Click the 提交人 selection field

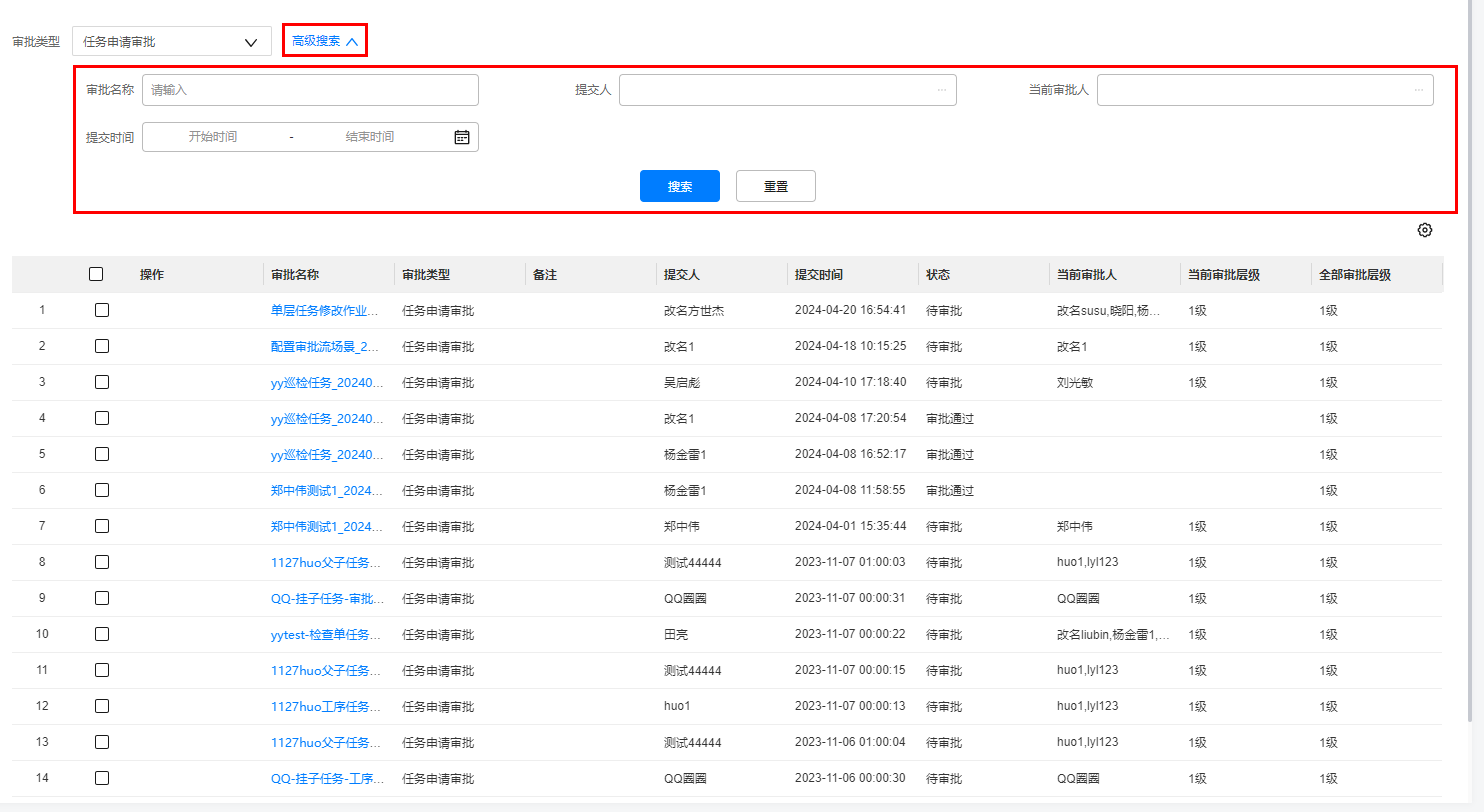(788, 90)
